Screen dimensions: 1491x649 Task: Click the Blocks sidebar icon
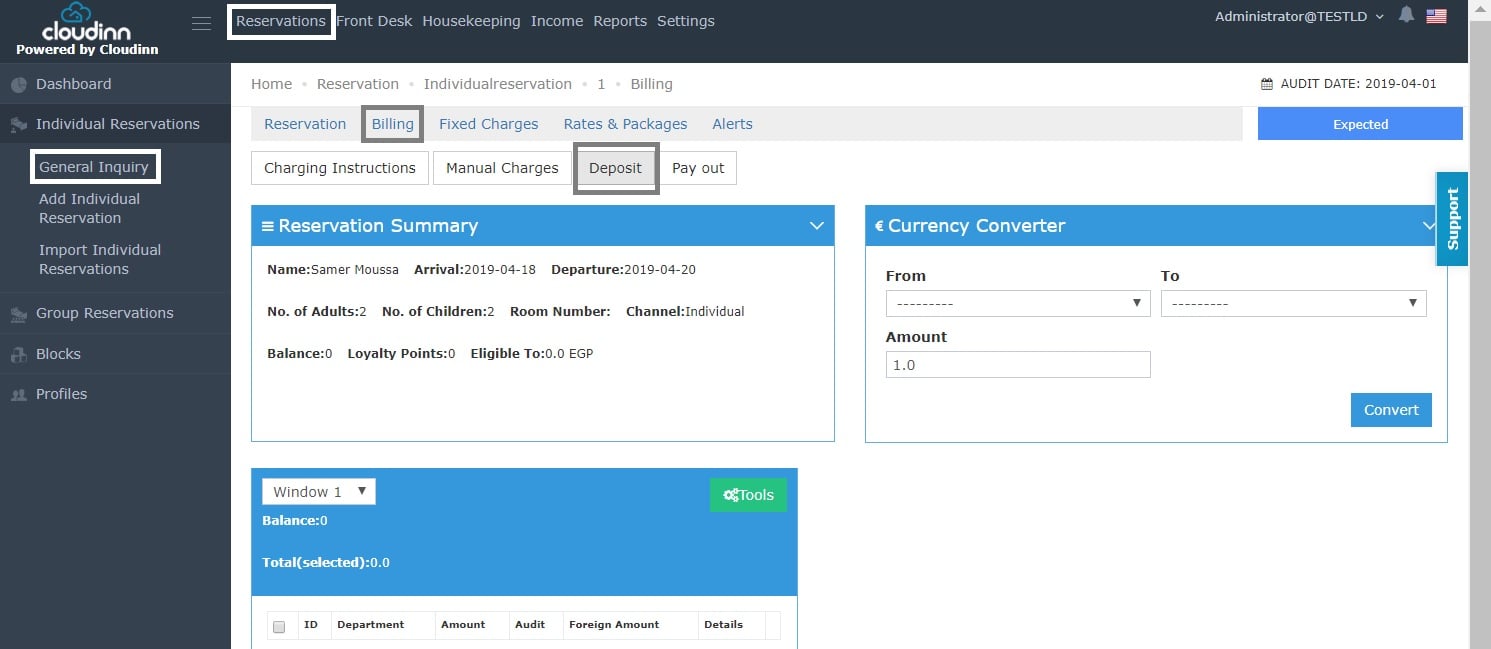pos(19,355)
